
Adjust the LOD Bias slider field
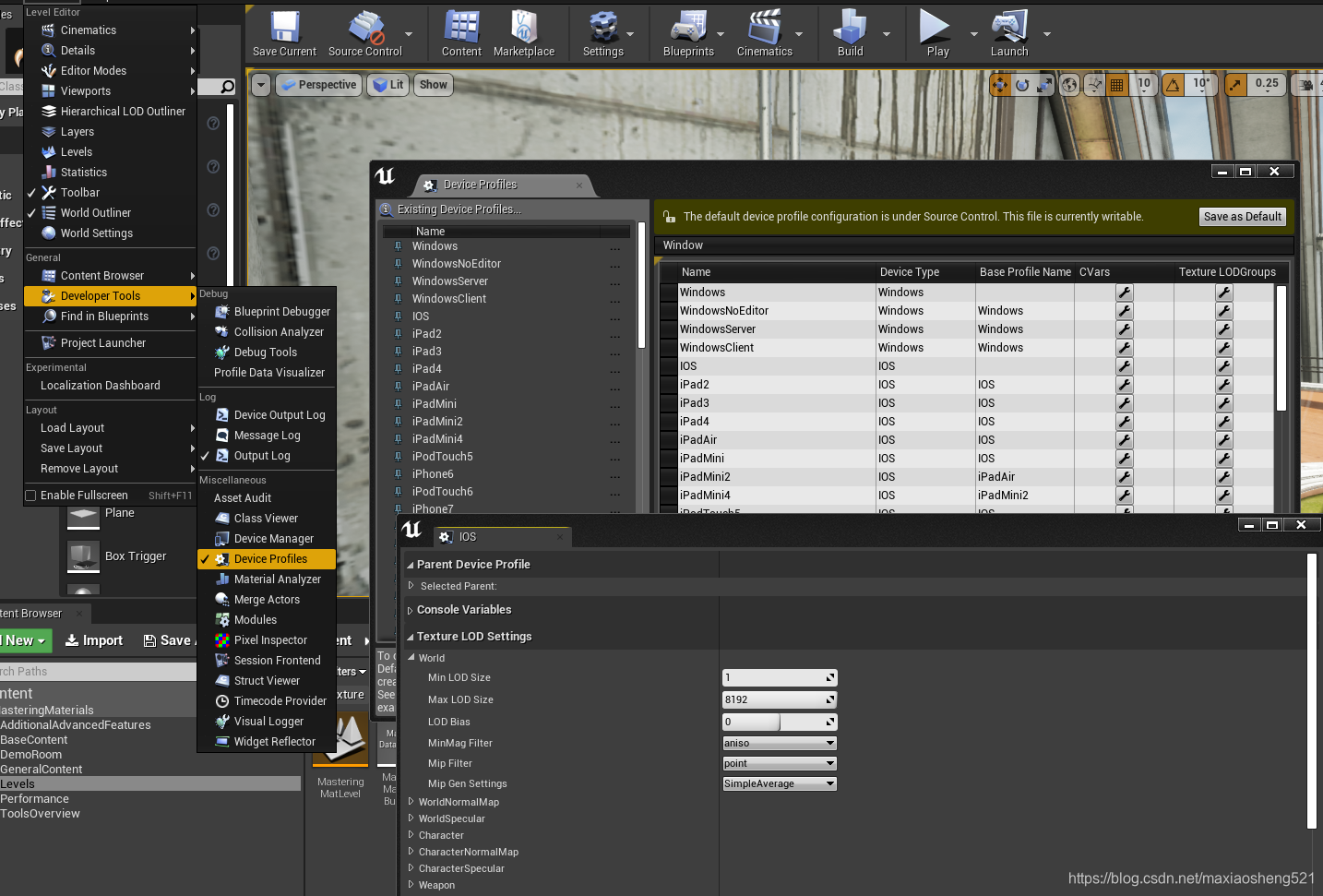pyautogui.click(x=780, y=722)
